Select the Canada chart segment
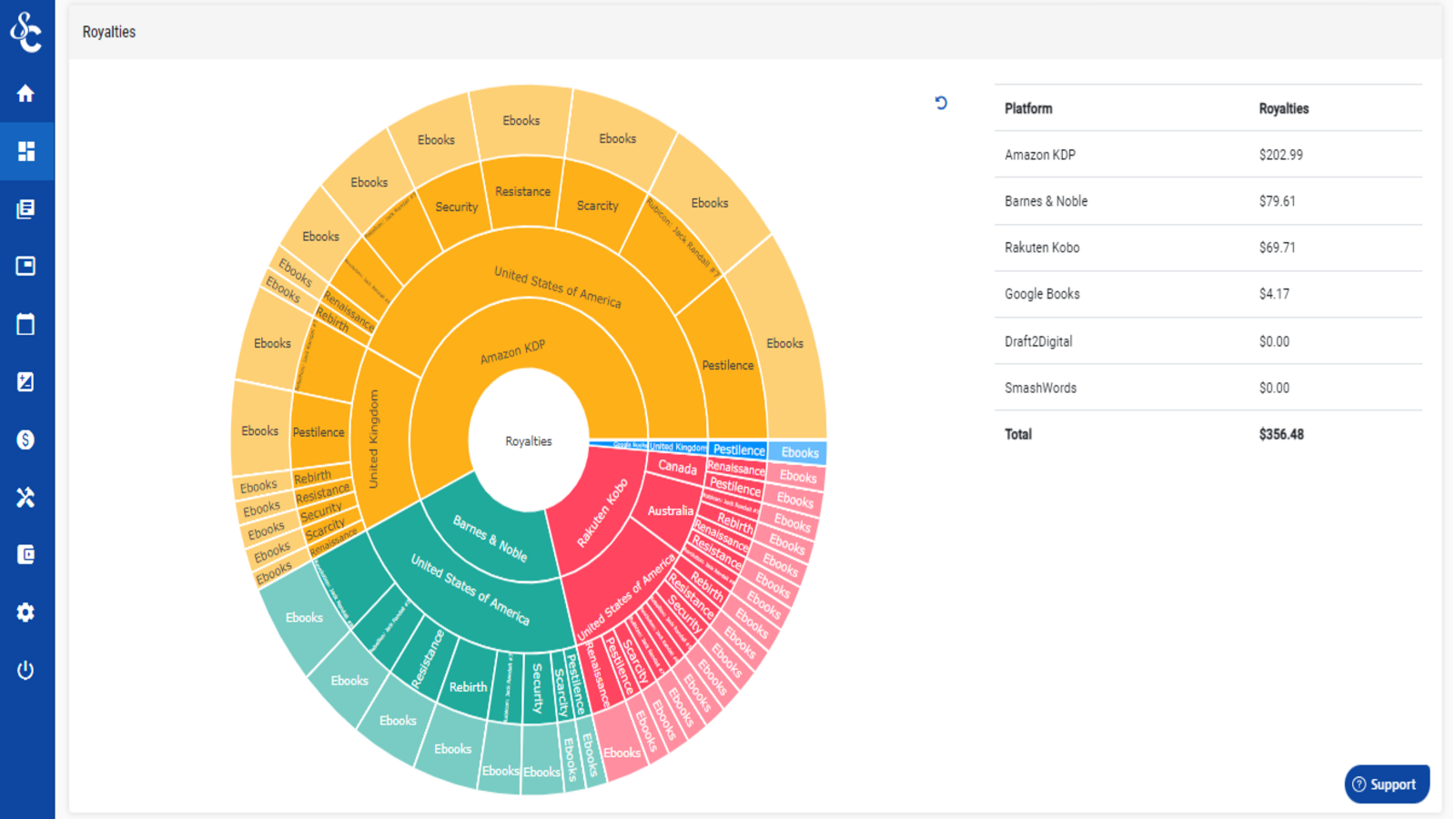Screen dimensions: 1456x819 pyautogui.click(x=677, y=467)
